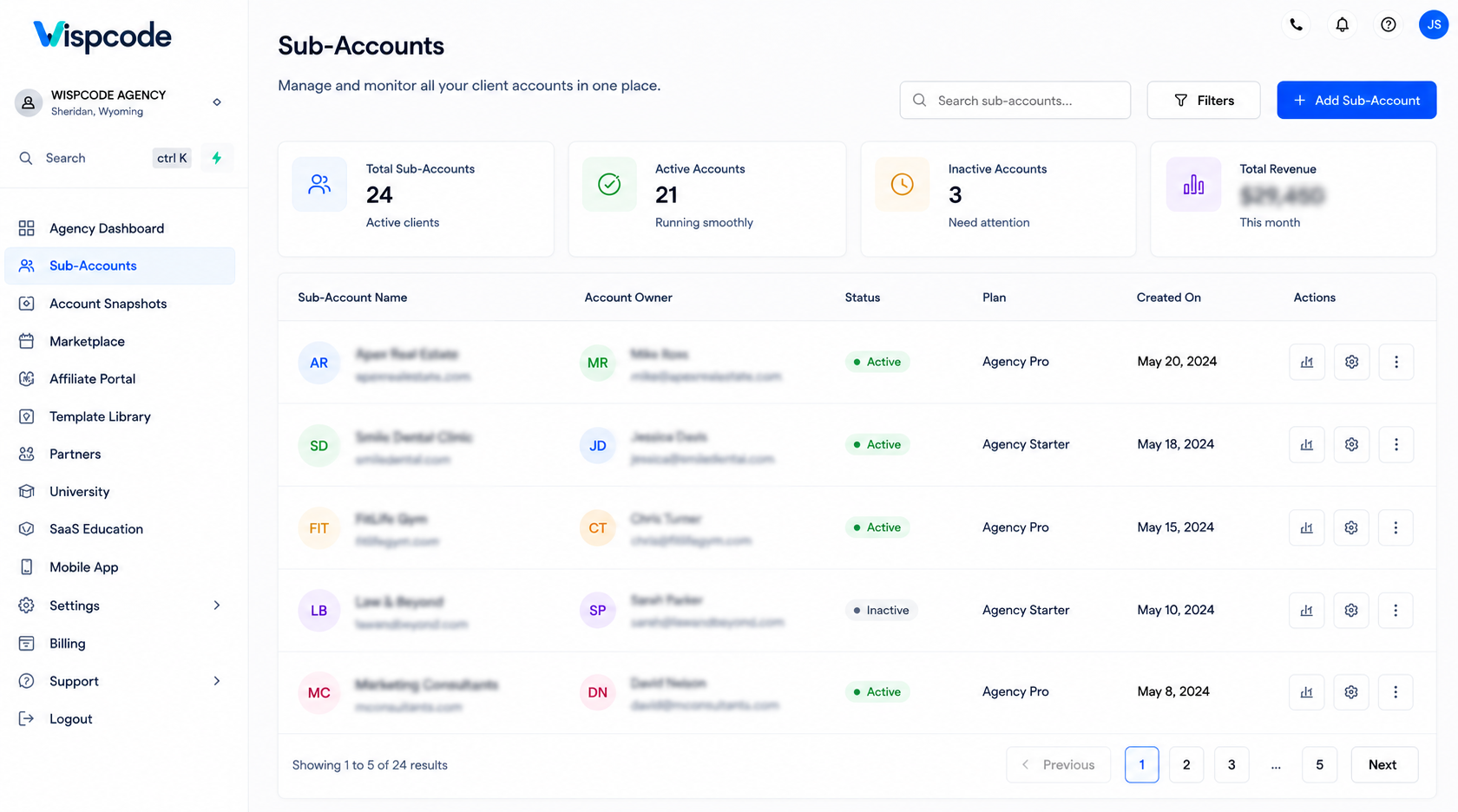Image resolution: width=1458 pixels, height=812 pixels.
Task: Click the Total Revenue bar chart icon
Action: (x=1193, y=184)
